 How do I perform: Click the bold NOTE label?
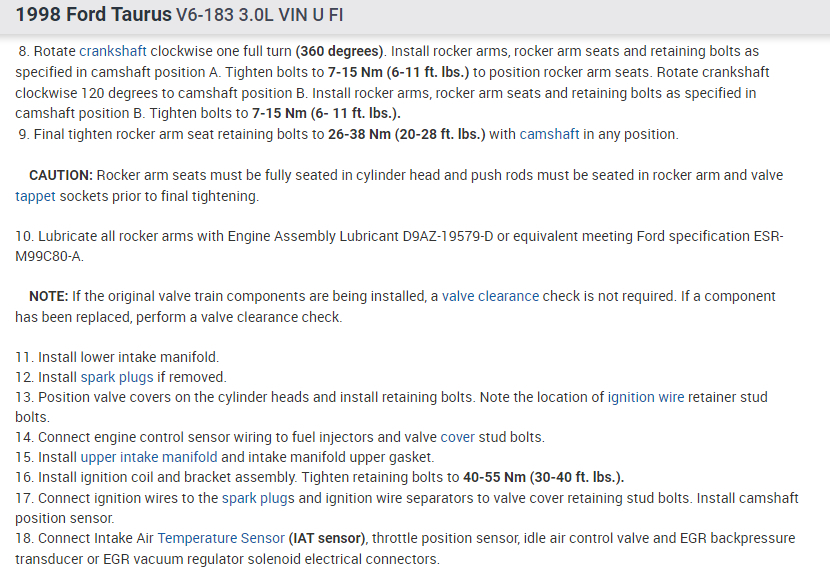[x=48, y=296]
